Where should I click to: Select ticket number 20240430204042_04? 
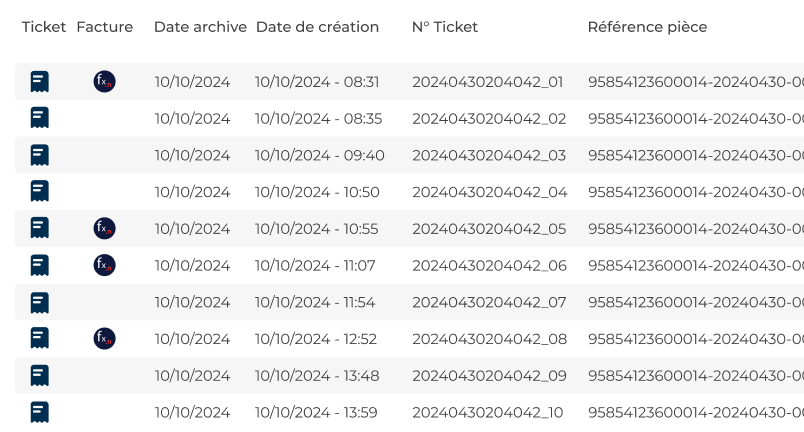(x=490, y=192)
